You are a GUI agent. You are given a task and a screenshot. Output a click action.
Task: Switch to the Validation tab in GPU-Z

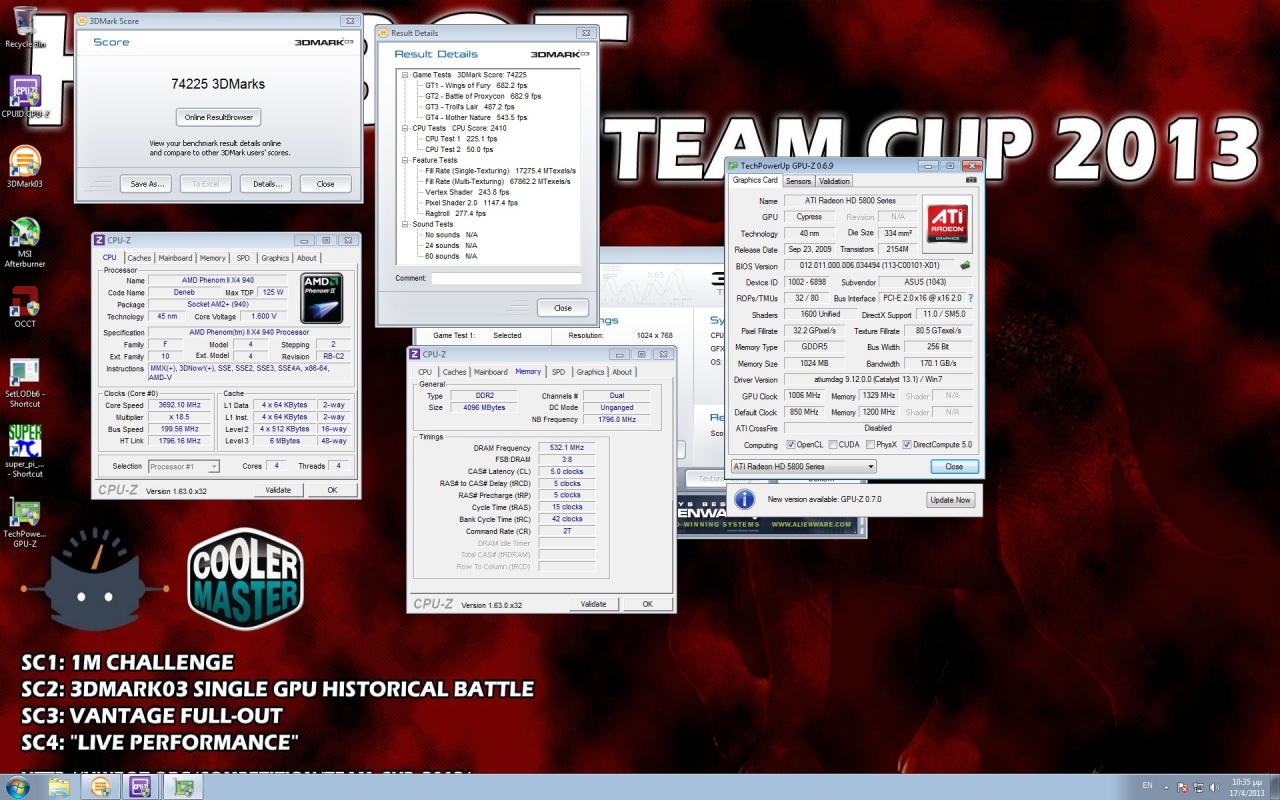tap(834, 181)
